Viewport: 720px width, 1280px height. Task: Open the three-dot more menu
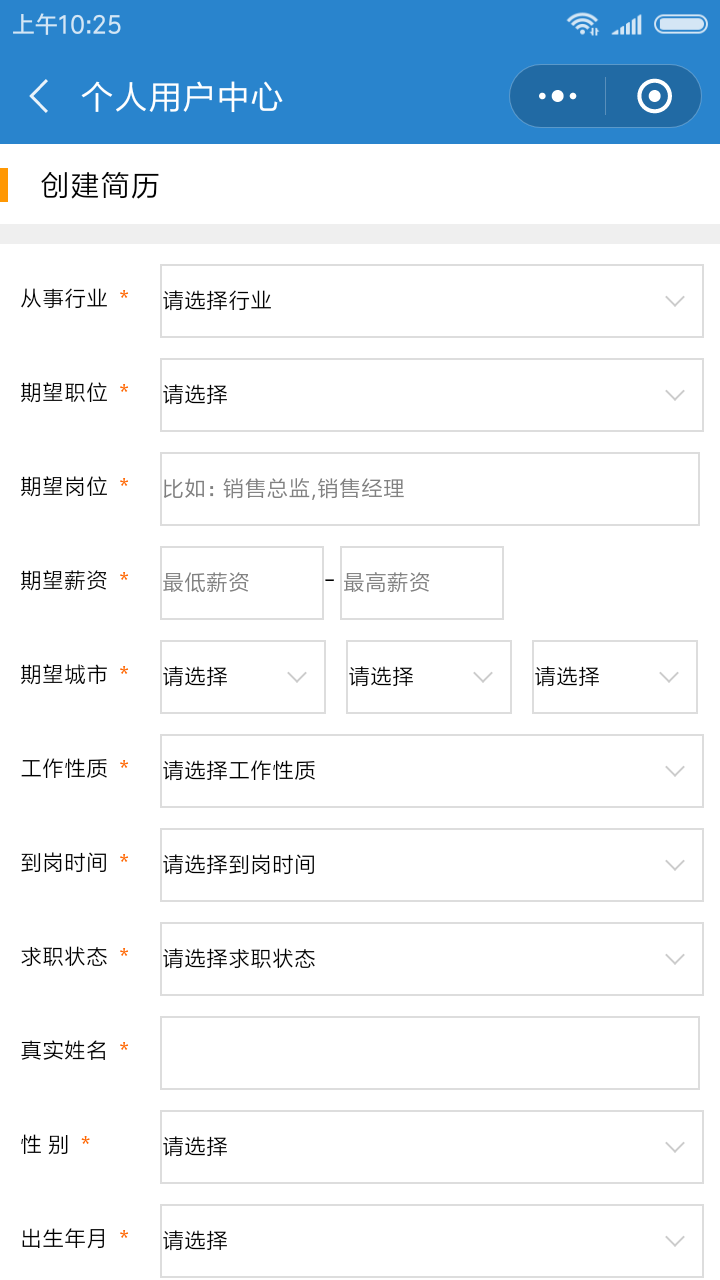click(558, 96)
